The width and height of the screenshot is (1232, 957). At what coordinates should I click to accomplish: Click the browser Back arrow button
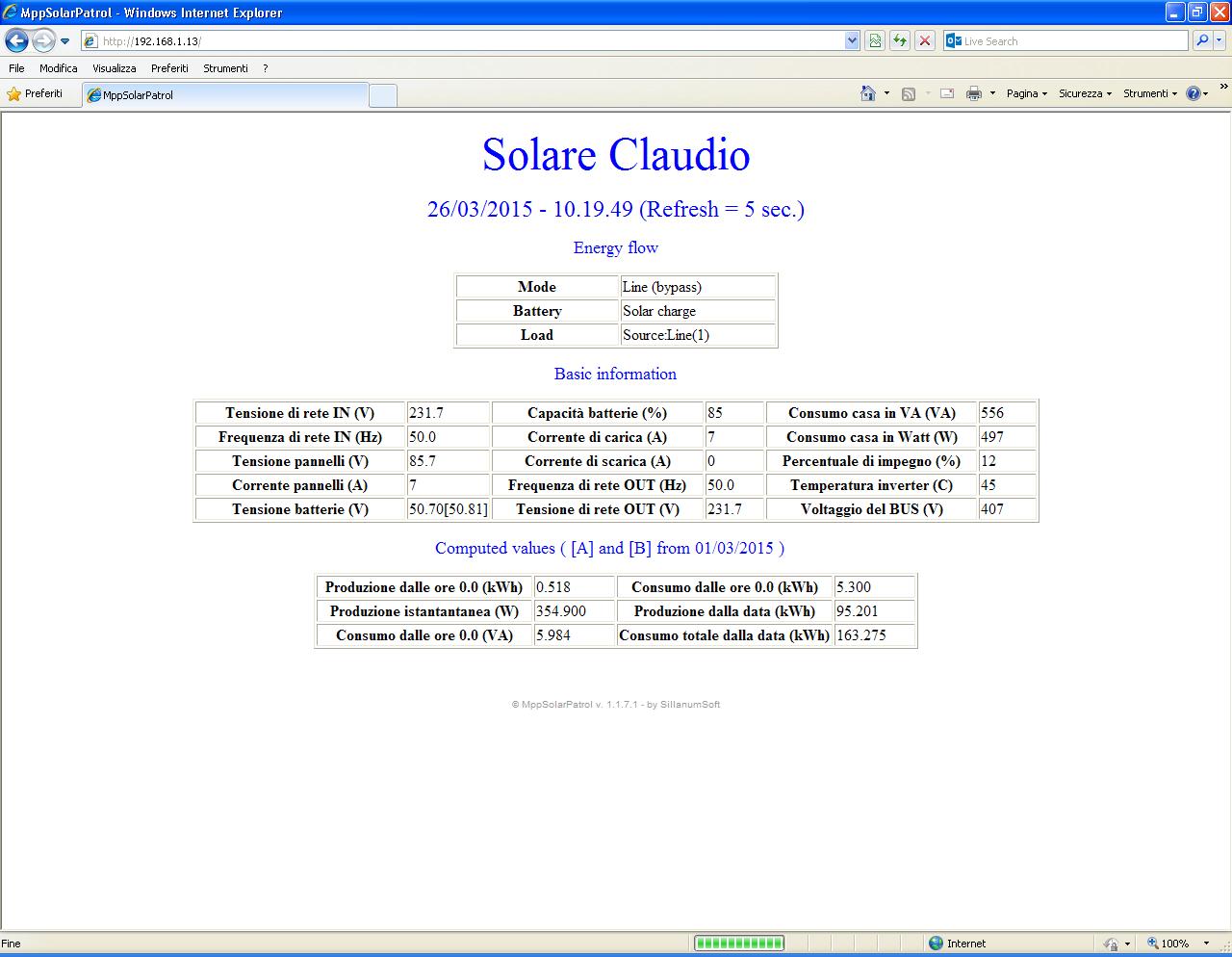coord(16,40)
